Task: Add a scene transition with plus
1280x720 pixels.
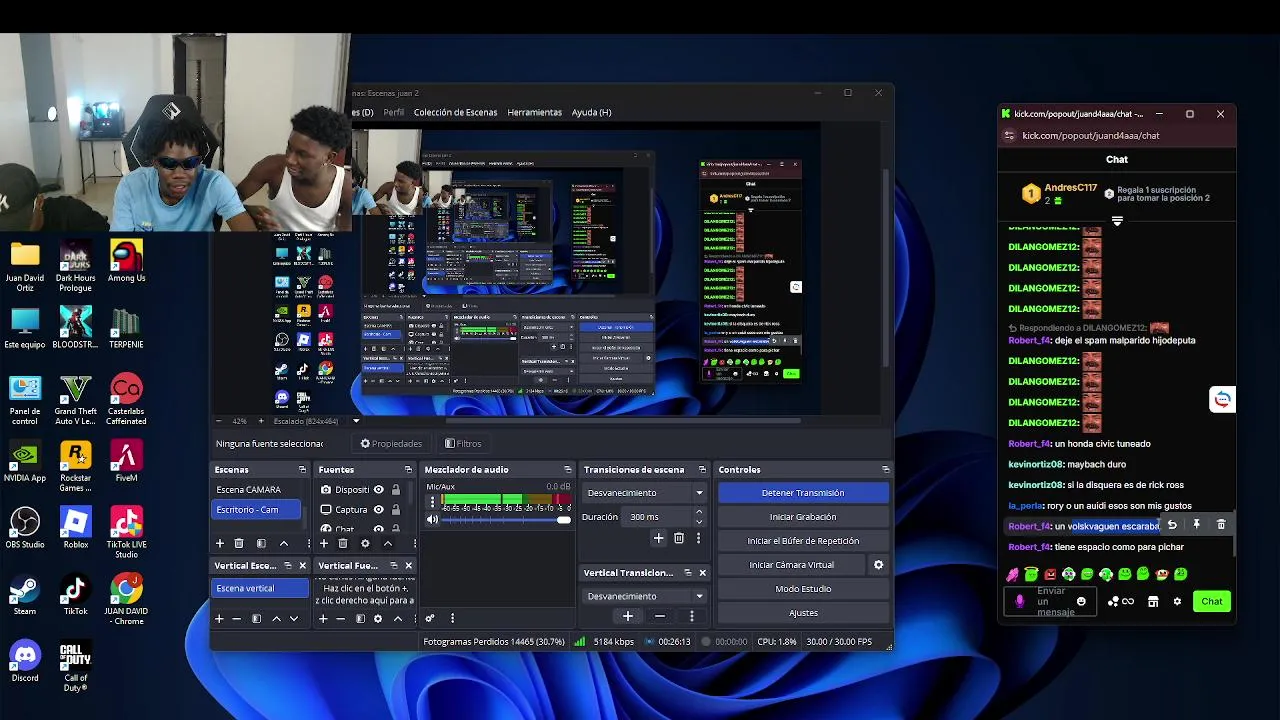Action: [x=658, y=538]
